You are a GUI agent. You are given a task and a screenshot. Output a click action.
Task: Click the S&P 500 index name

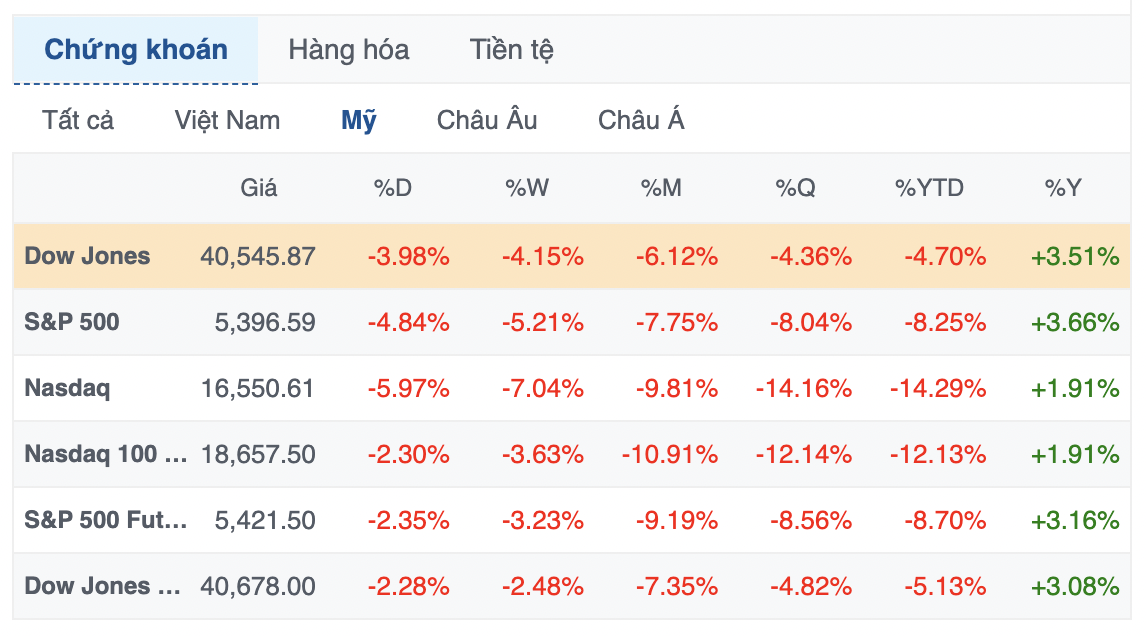(x=72, y=322)
